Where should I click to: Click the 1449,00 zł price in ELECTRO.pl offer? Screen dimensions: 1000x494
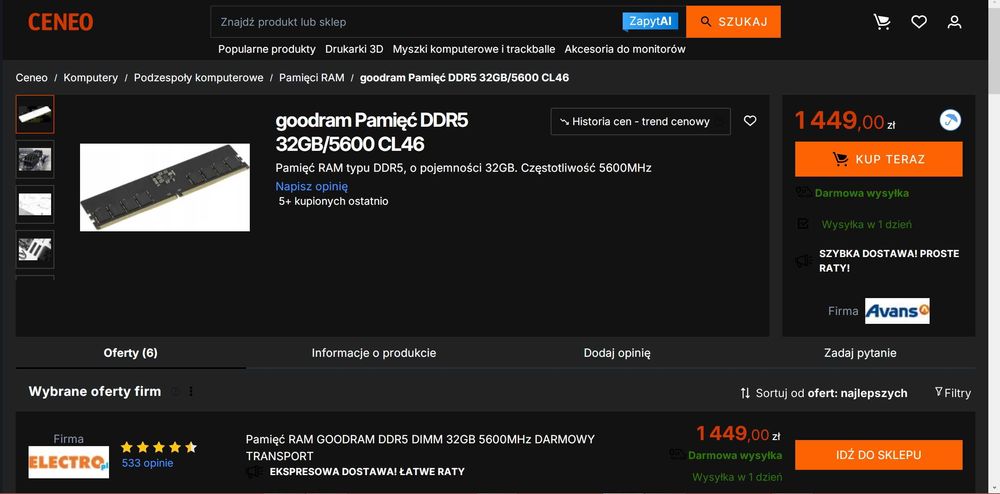point(738,434)
